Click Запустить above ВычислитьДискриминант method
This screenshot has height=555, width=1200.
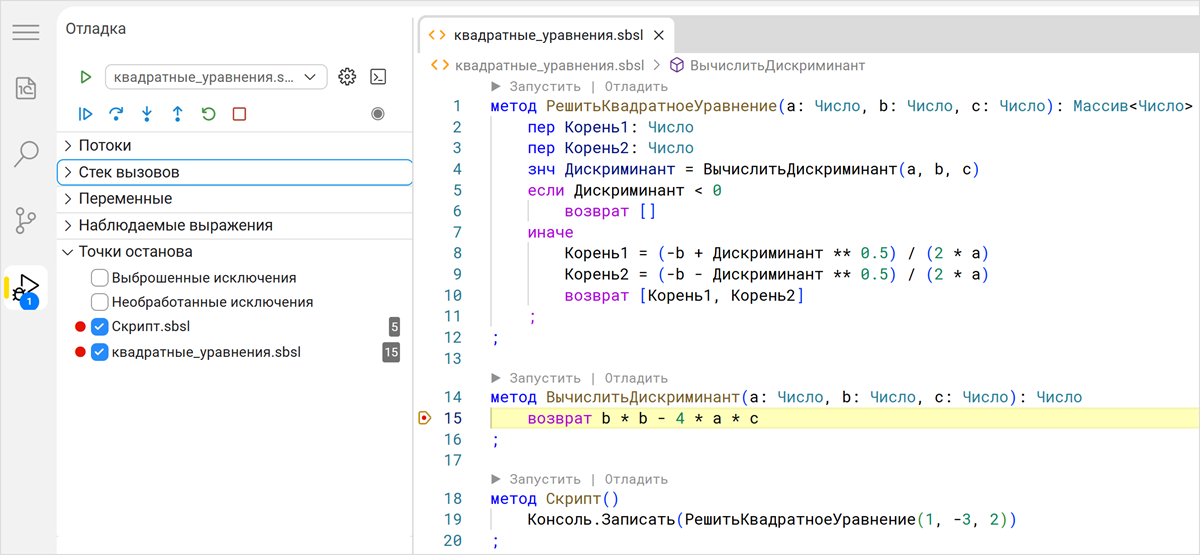[545, 378]
